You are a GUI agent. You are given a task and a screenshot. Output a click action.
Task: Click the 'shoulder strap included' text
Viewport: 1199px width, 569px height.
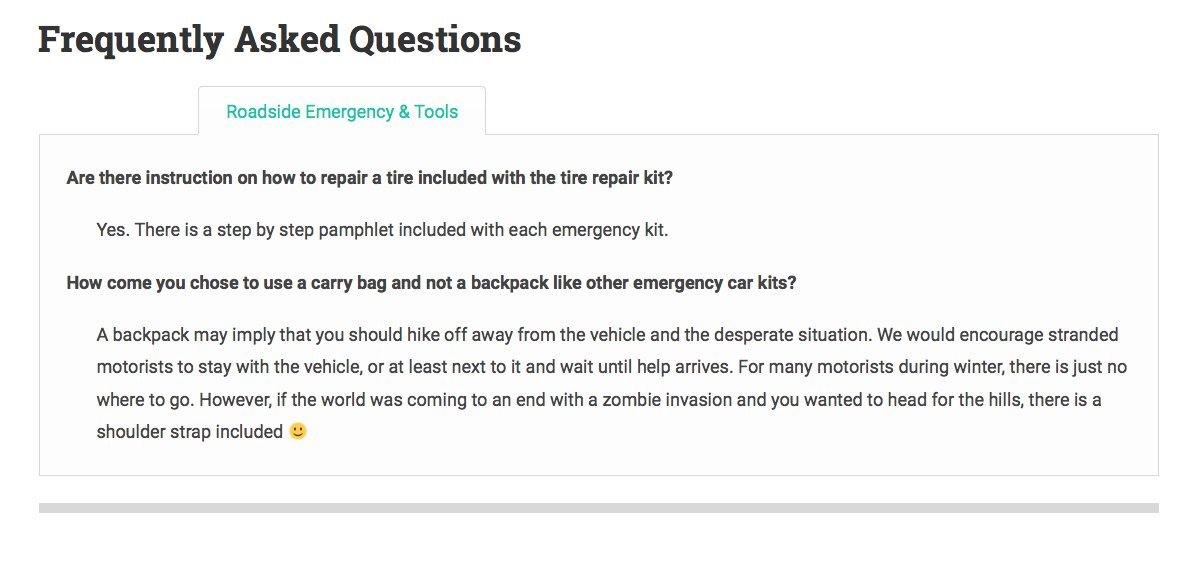coord(190,433)
